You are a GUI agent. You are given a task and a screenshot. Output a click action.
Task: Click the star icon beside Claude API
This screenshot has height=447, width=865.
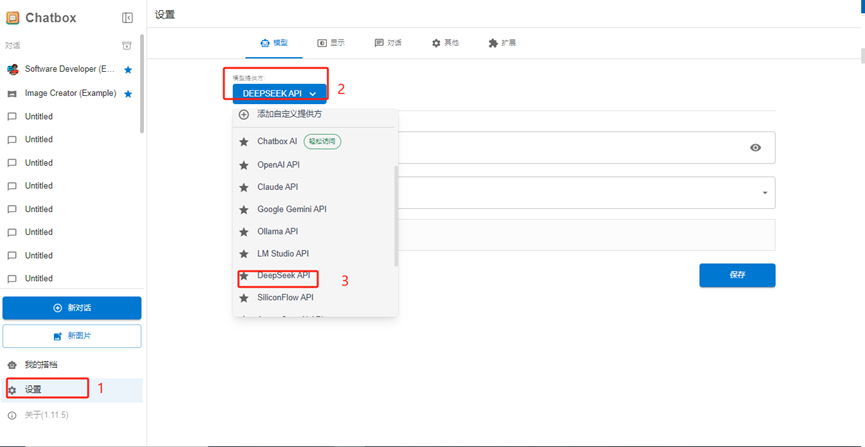tap(243, 188)
